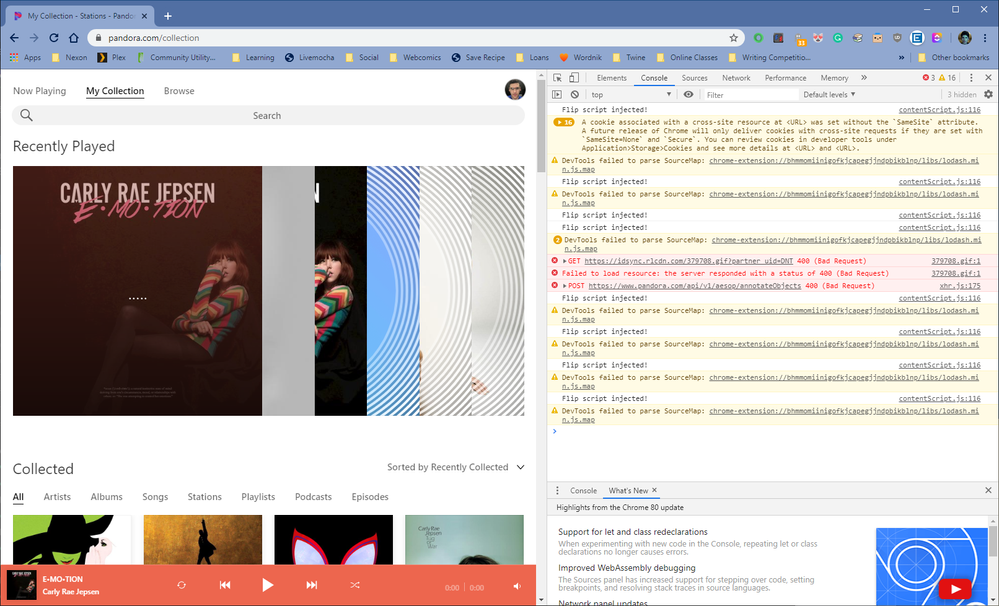Open console settings gear
Image resolution: width=999 pixels, height=606 pixels.
(x=988, y=95)
